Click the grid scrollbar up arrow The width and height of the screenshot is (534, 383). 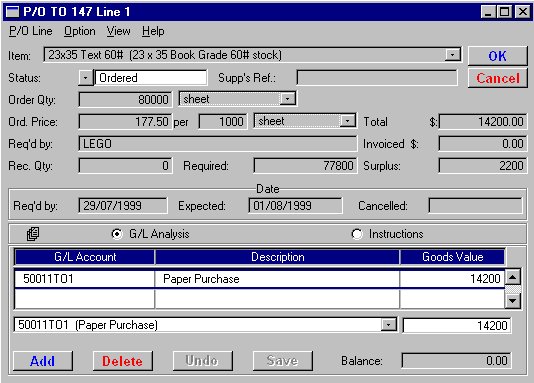(x=513, y=277)
